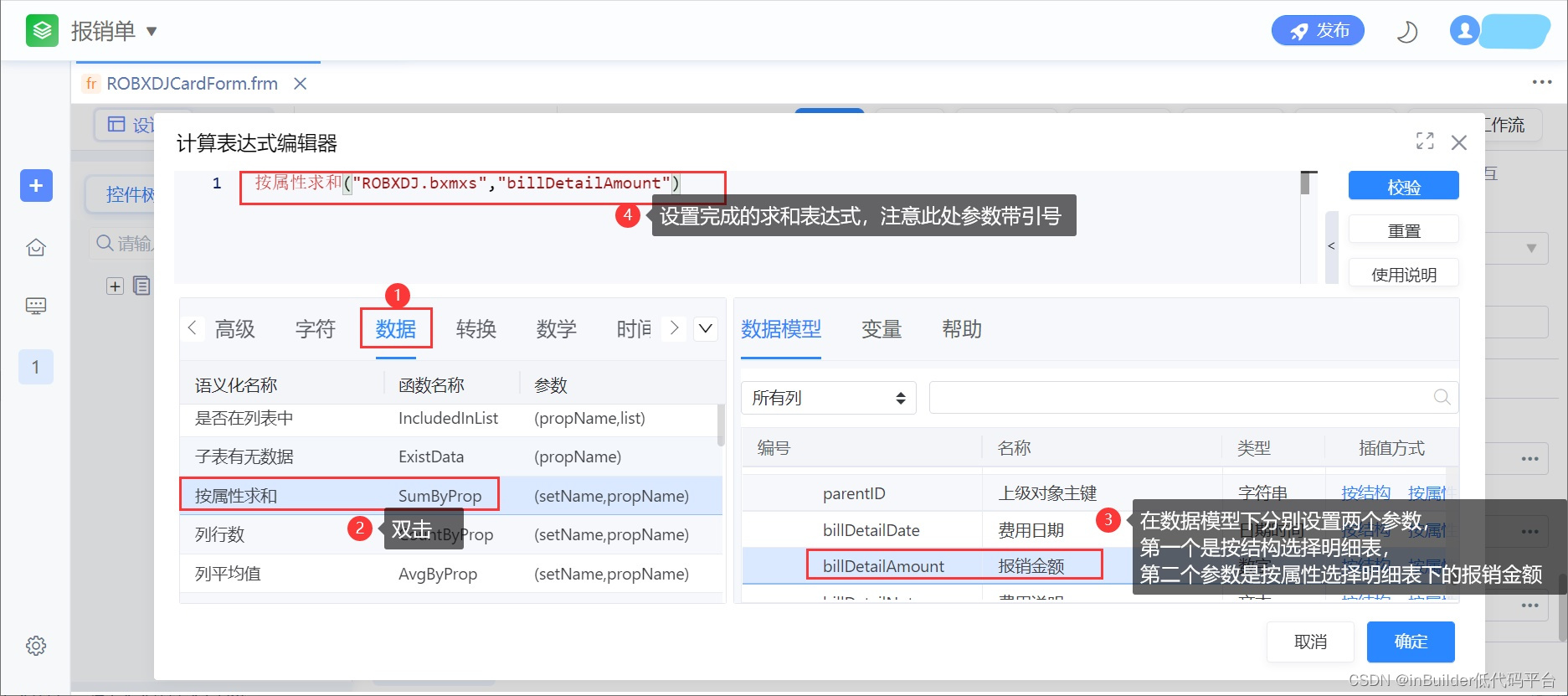Open the 变量 tab

coord(882,329)
